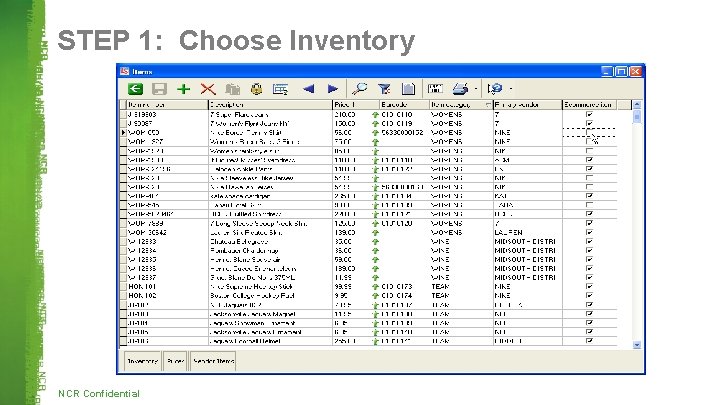This screenshot has width=720, height=405.
Task: Toggle Ecommerce checkbox in HON 101 row
Action: point(590,287)
